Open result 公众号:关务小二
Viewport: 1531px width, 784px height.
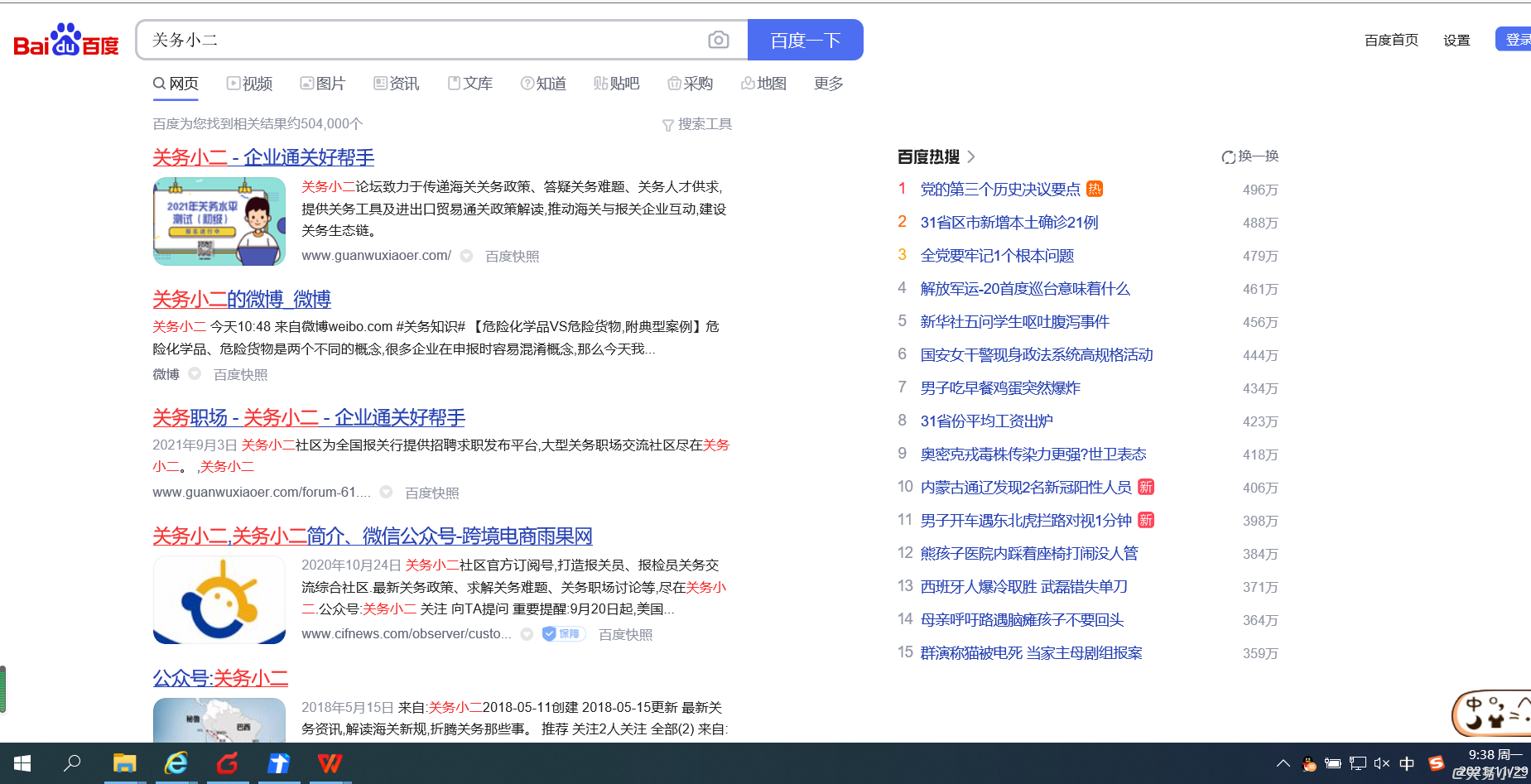click(x=220, y=678)
